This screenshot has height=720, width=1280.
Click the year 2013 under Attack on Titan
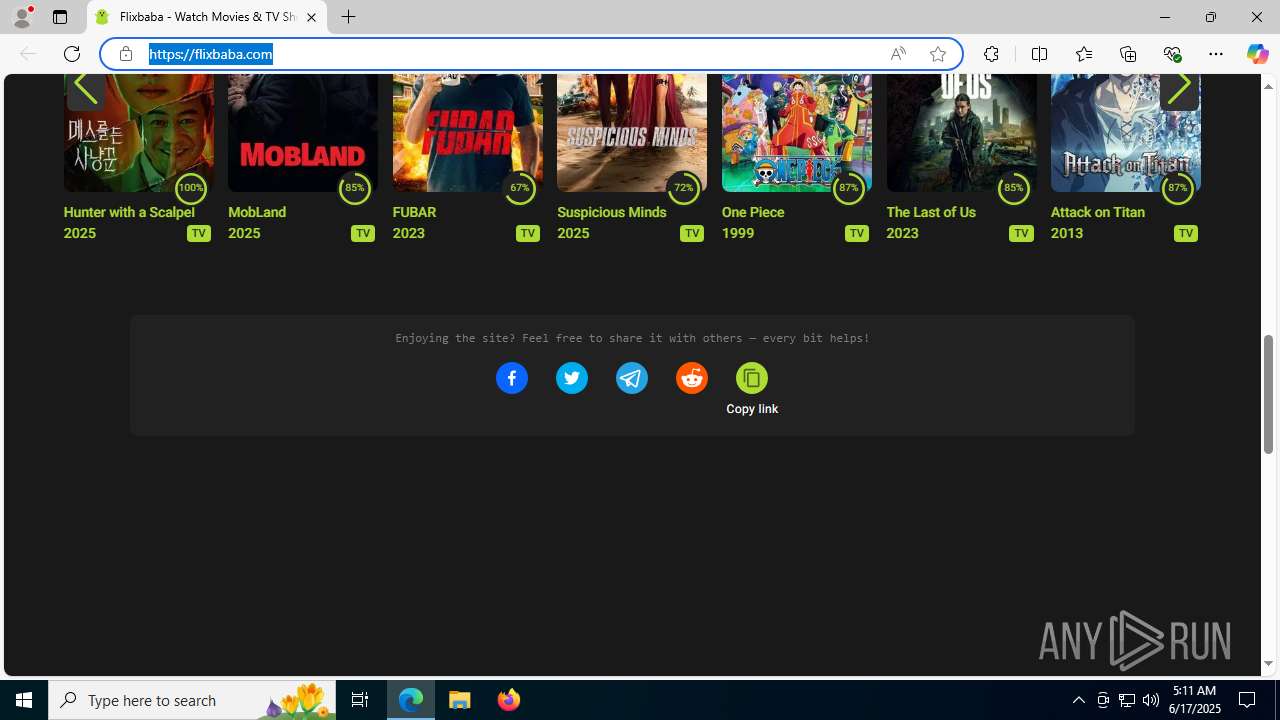[x=1067, y=233]
